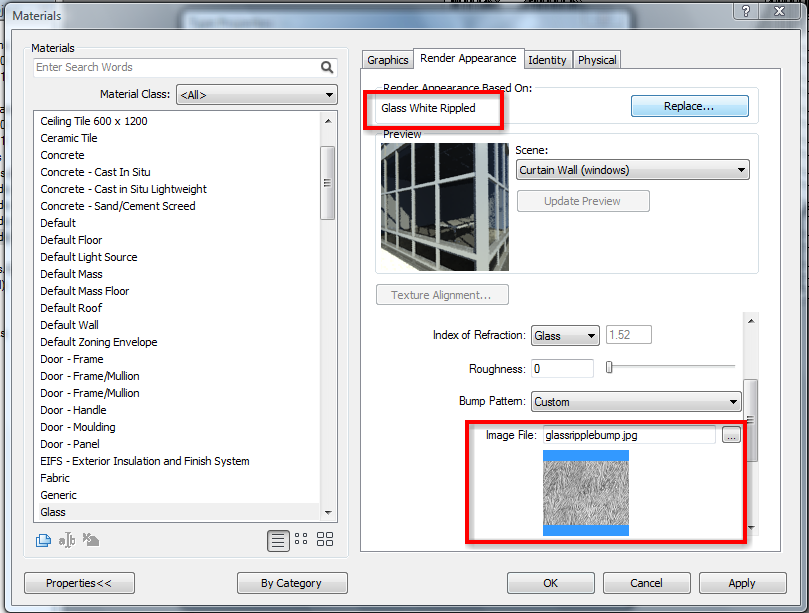
Task: Click the Cancel button
Action: [646, 583]
